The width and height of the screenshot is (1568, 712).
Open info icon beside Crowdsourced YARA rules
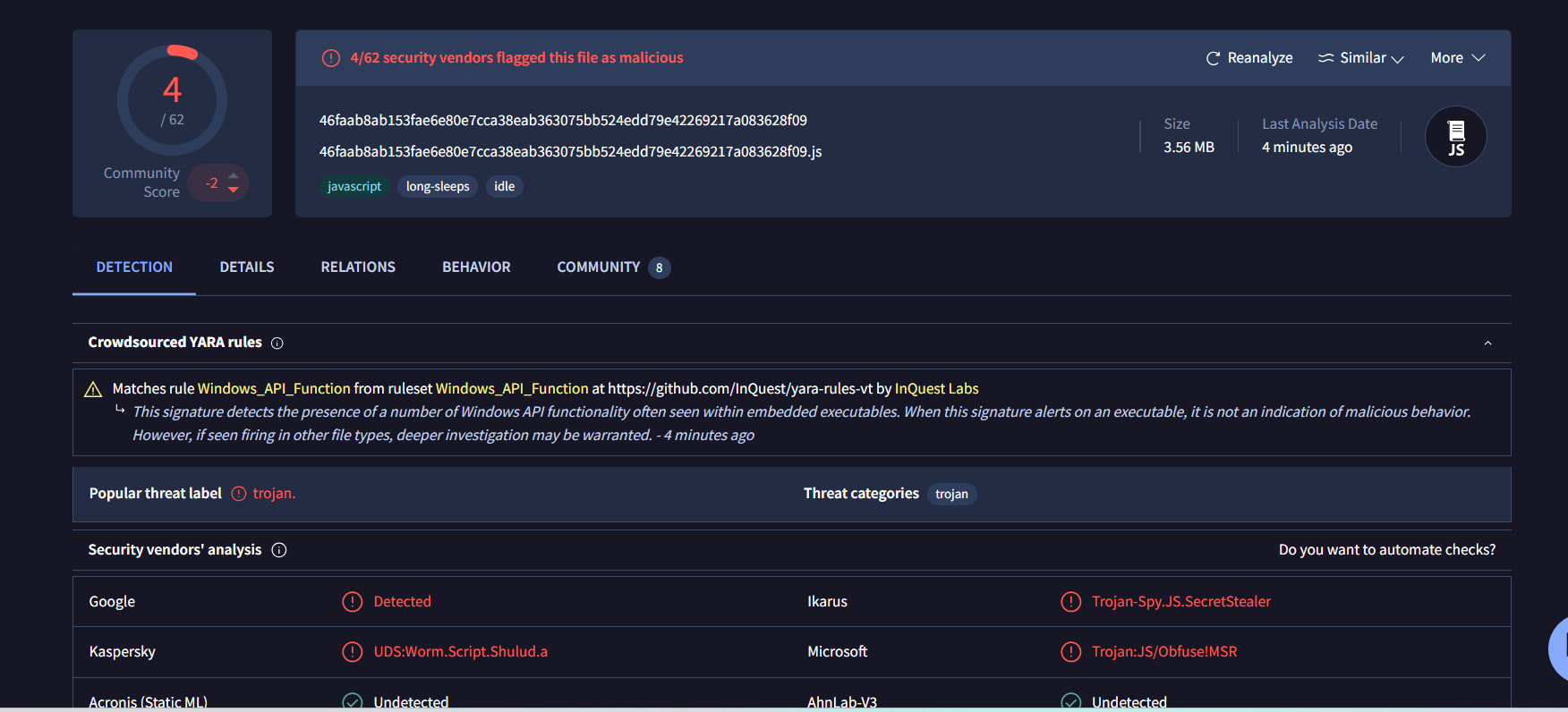pos(277,343)
